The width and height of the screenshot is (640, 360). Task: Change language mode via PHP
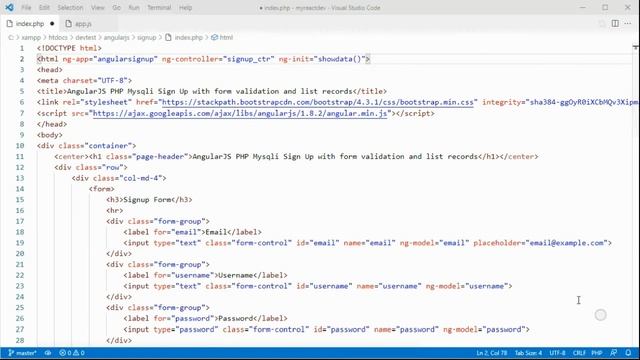[597, 353]
